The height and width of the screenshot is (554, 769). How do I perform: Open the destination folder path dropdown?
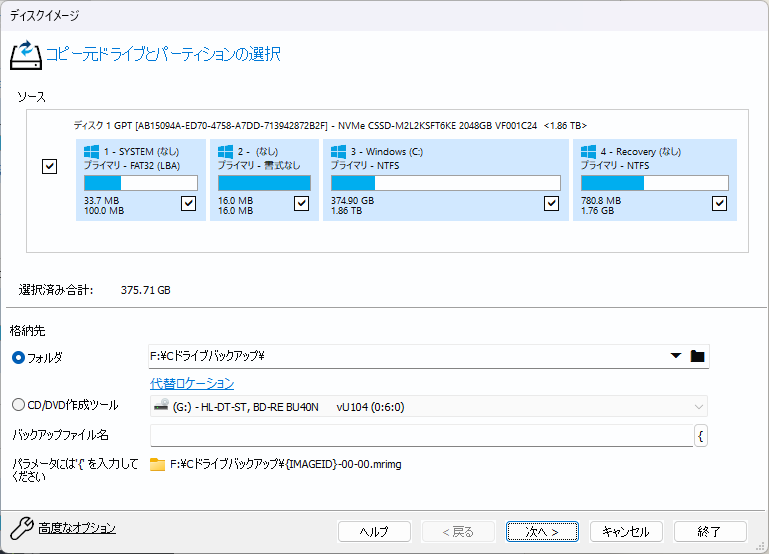pos(676,356)
